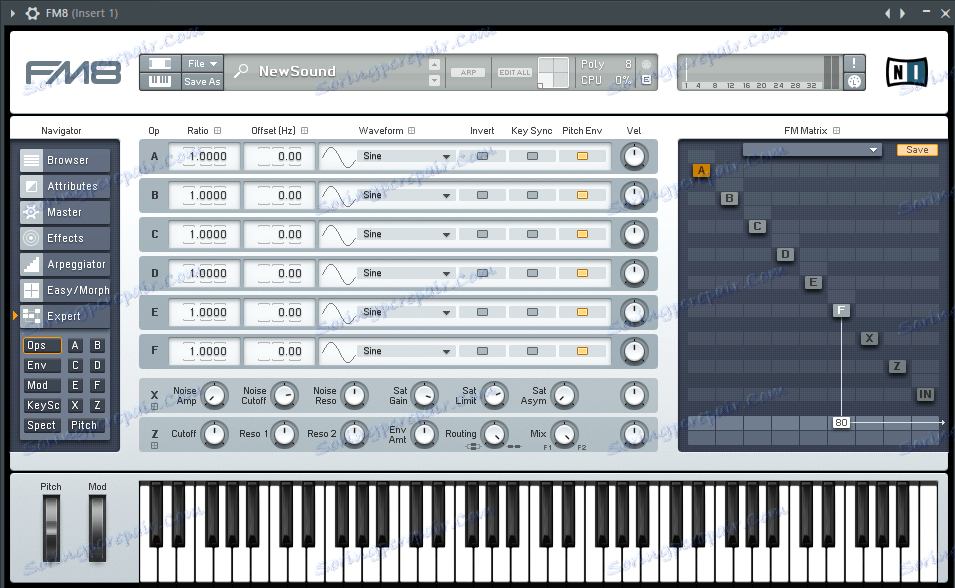This screenshot has height=588, width=955.
Task: Toggle Invert for operator A
Action: (482, 156)
